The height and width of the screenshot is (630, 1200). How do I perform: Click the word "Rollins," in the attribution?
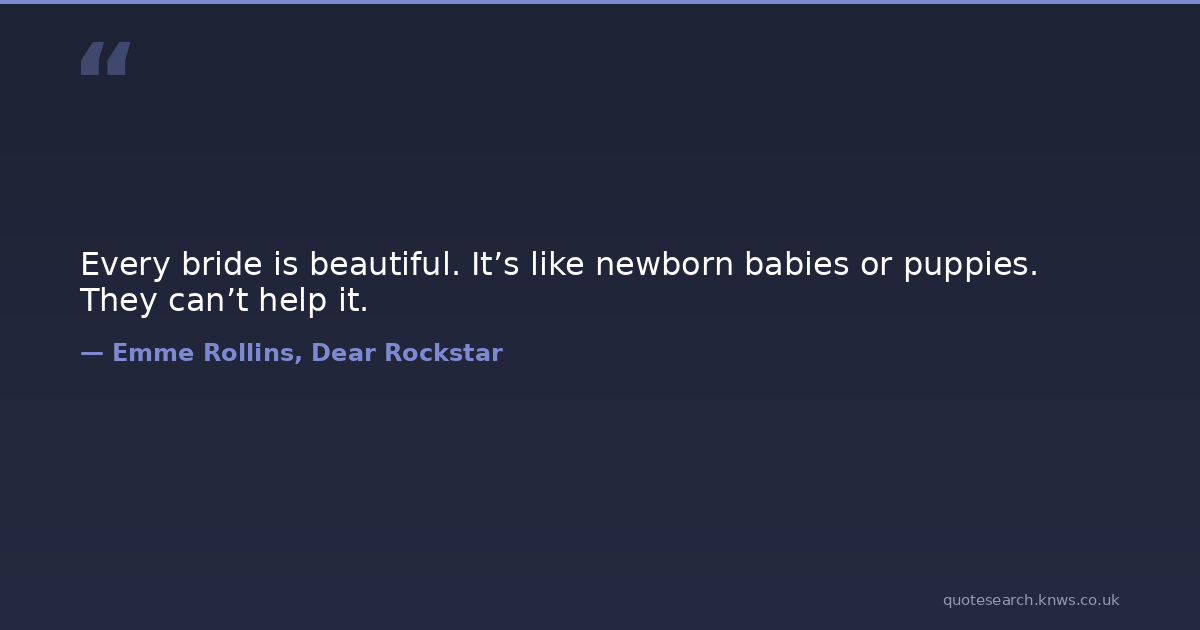[252, 353]
